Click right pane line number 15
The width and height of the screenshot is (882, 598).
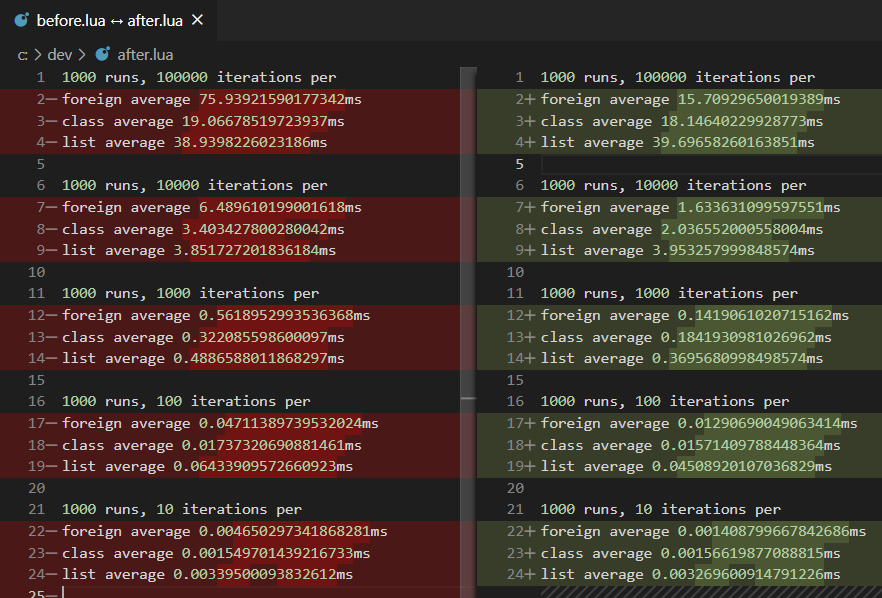(x=515, y=380)
